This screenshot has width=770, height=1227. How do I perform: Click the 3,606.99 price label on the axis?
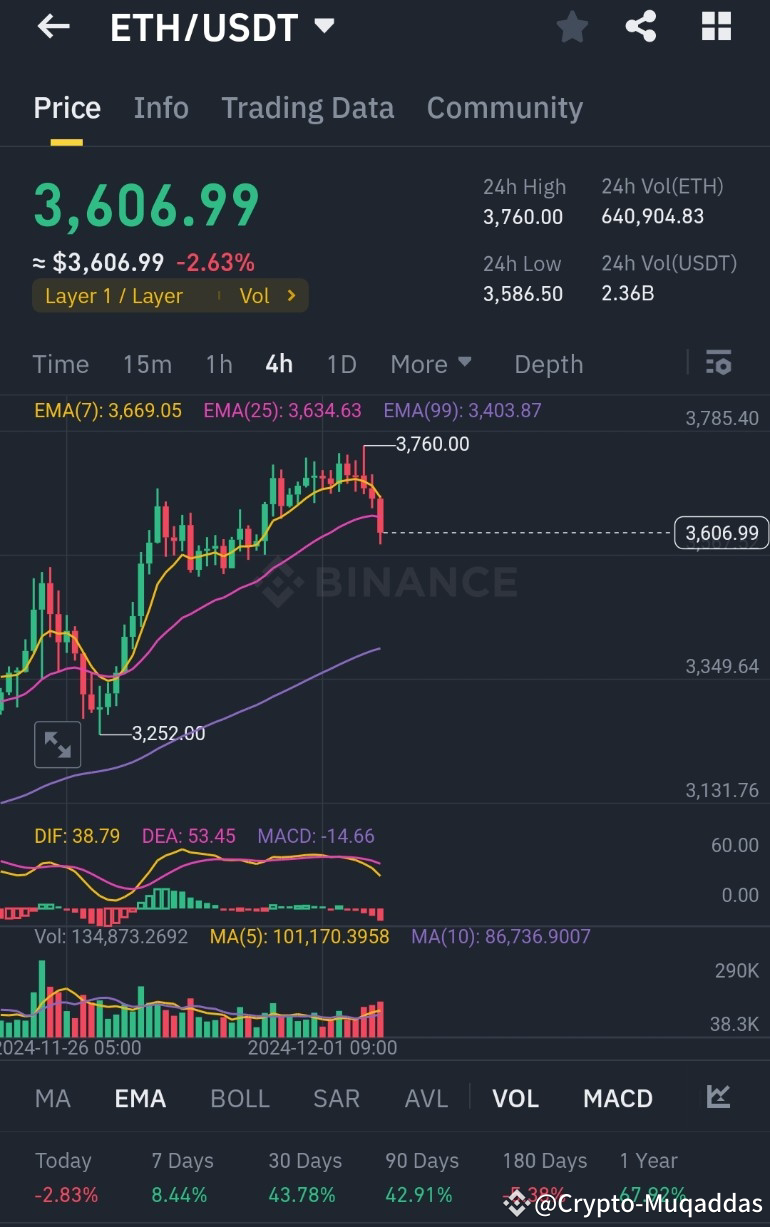721,533
